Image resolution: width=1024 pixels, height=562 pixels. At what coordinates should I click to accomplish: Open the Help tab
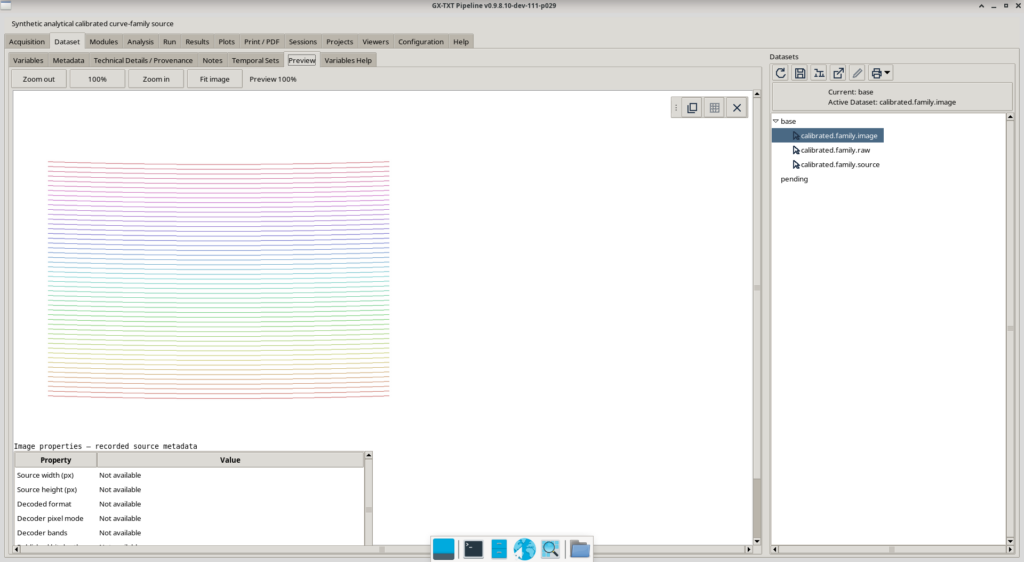(x=461, y=42)
